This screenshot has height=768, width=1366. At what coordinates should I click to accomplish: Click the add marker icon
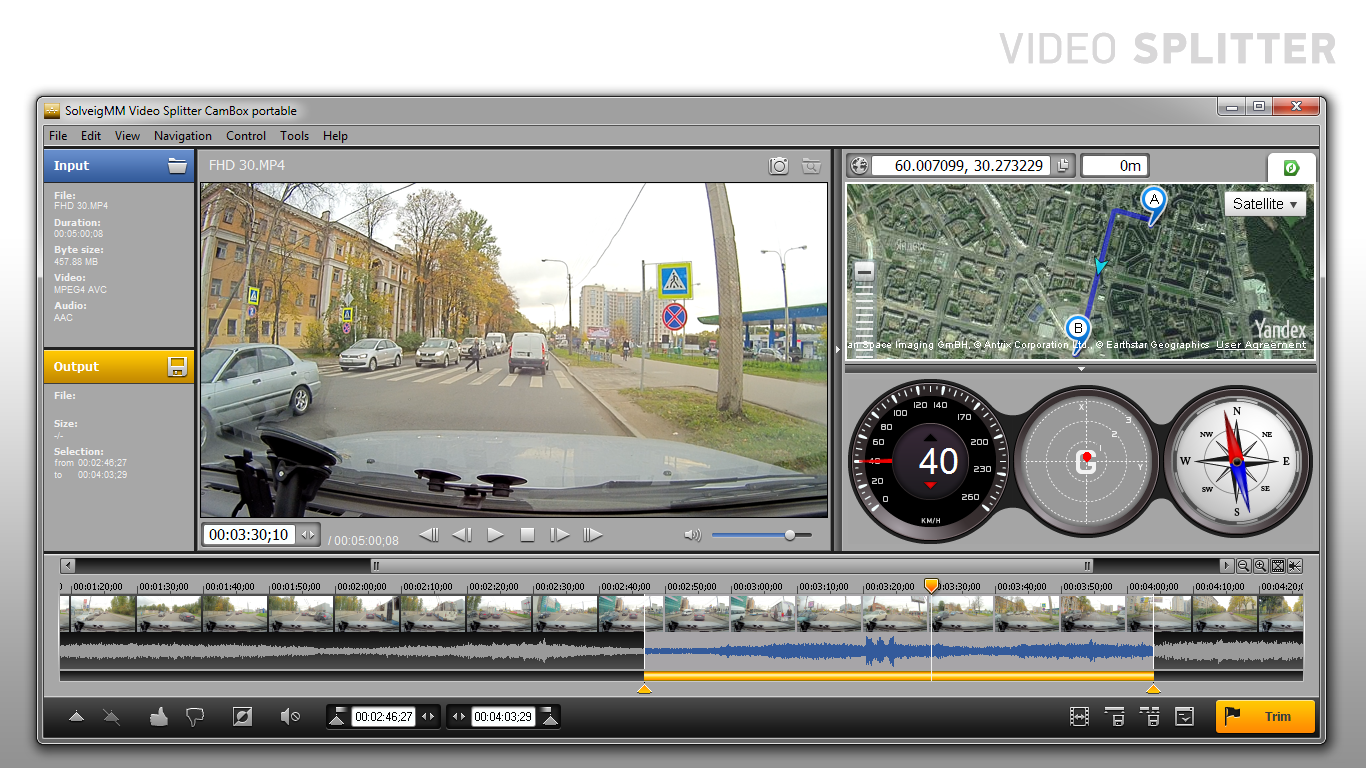point(77,716)
